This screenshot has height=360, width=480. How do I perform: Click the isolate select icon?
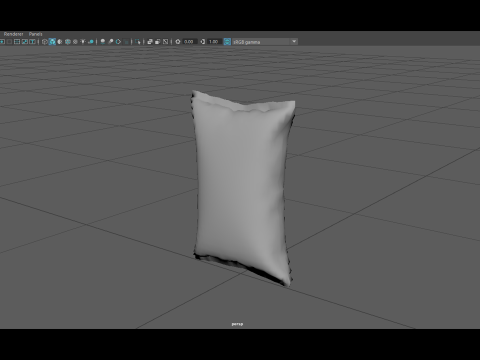point(138,42)
